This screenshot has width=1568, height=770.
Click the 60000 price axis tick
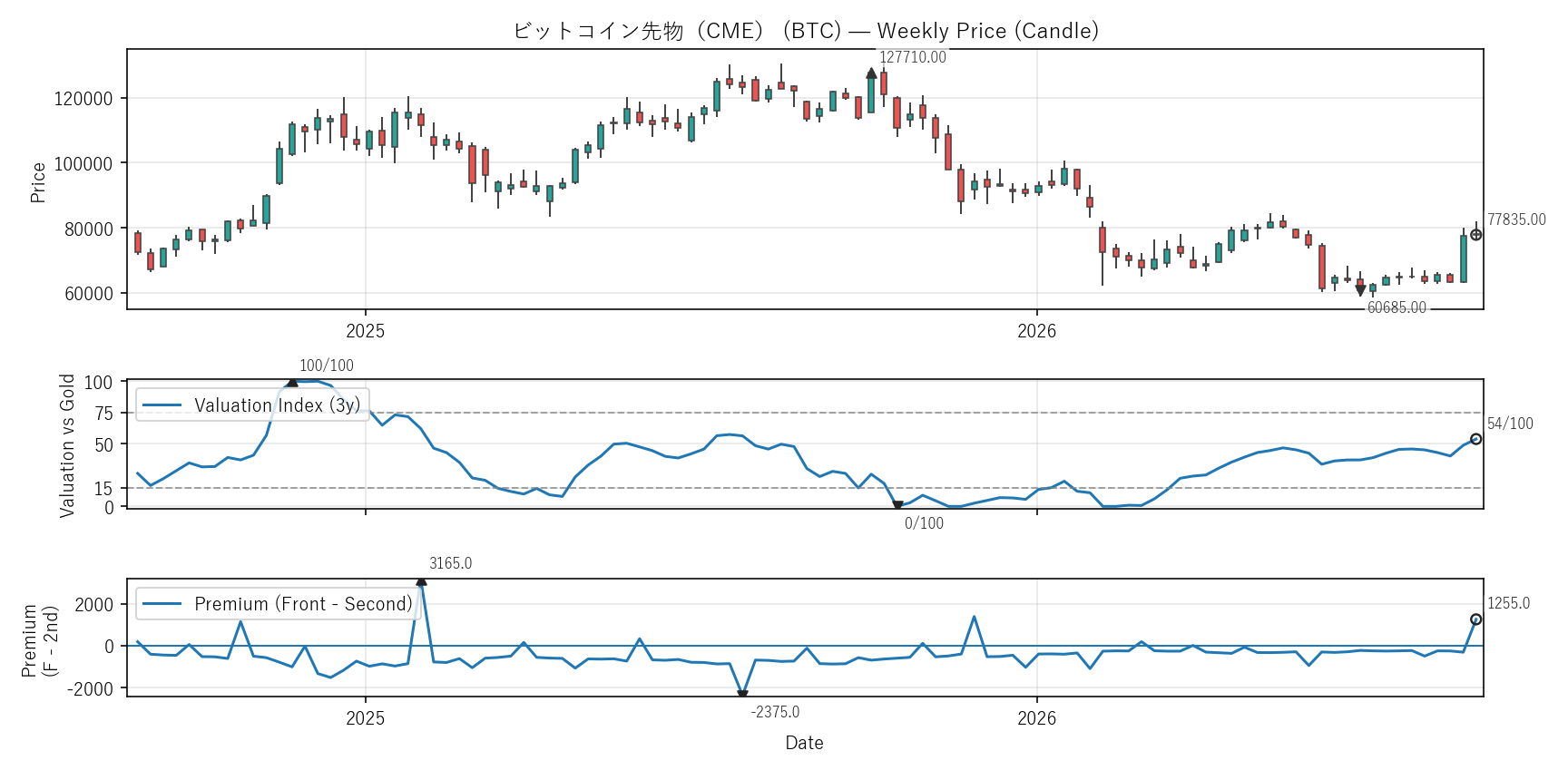89,294
